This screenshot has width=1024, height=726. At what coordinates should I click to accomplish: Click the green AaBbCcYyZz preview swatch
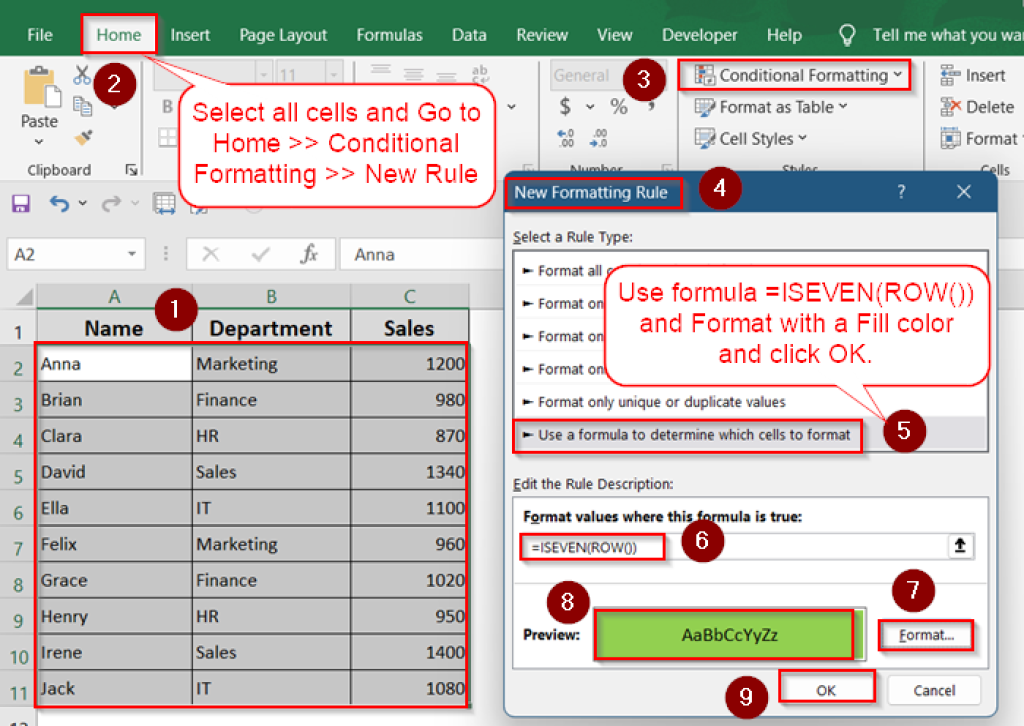tap(725, 634)
